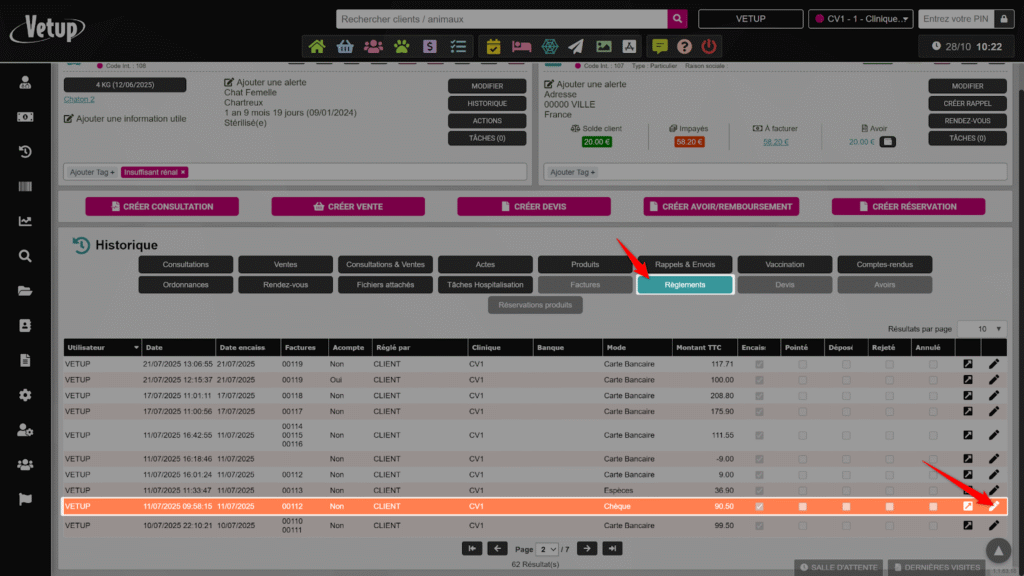
Task: Toggle Pointé checkbox on the Chèque row
Action: point(802,507)
